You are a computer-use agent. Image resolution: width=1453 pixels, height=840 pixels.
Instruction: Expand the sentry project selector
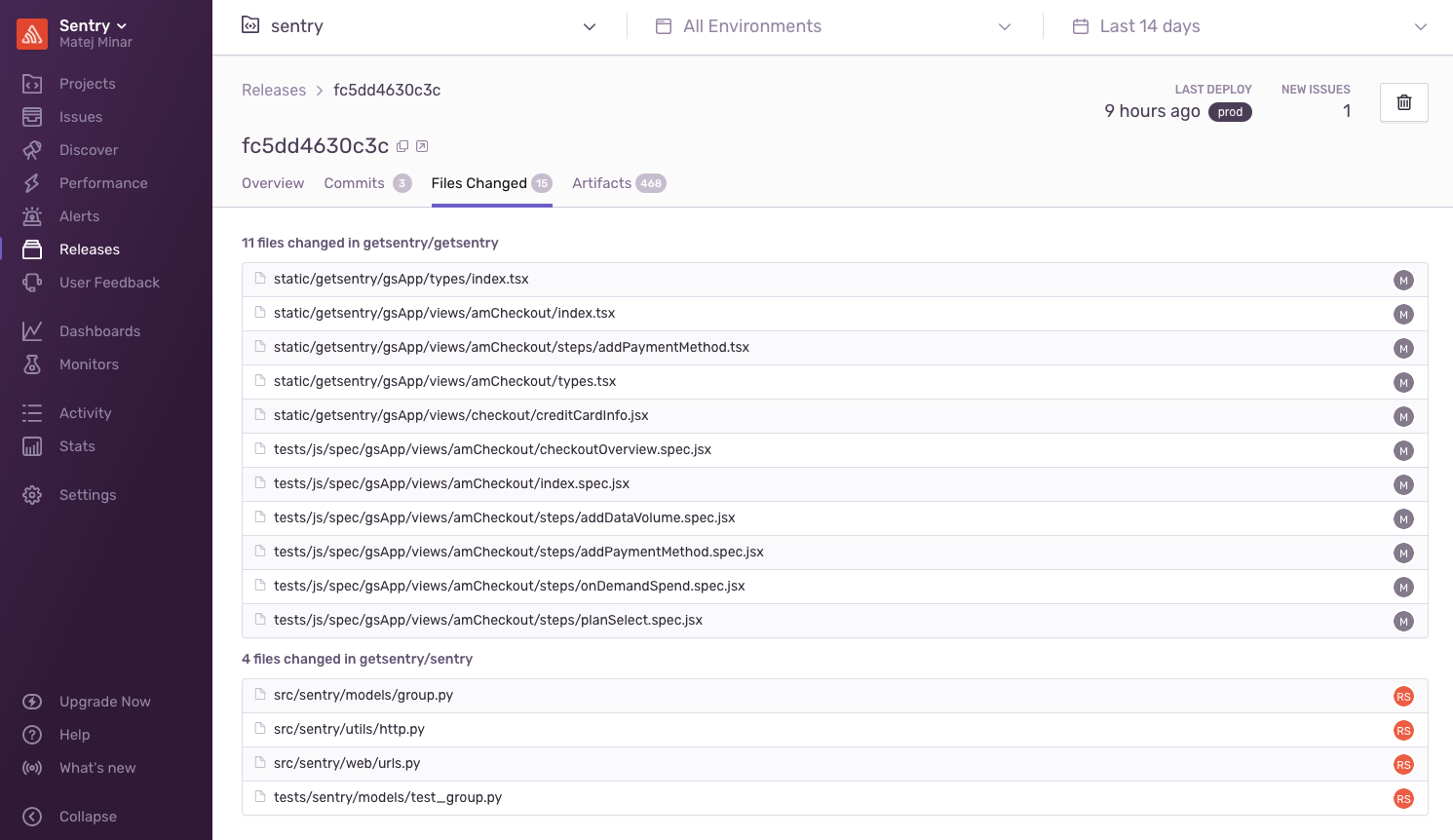419,26
